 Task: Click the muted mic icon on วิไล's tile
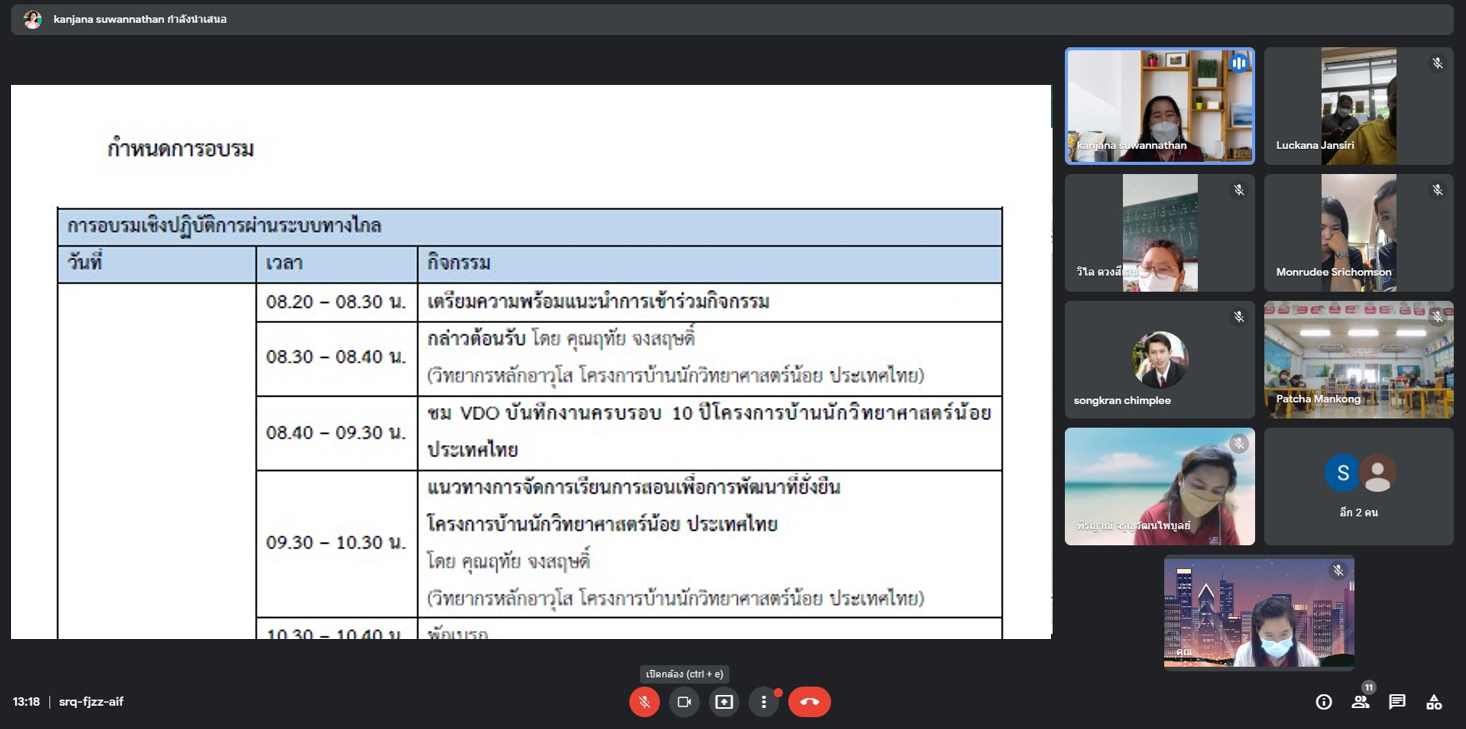pos(1238,190)
